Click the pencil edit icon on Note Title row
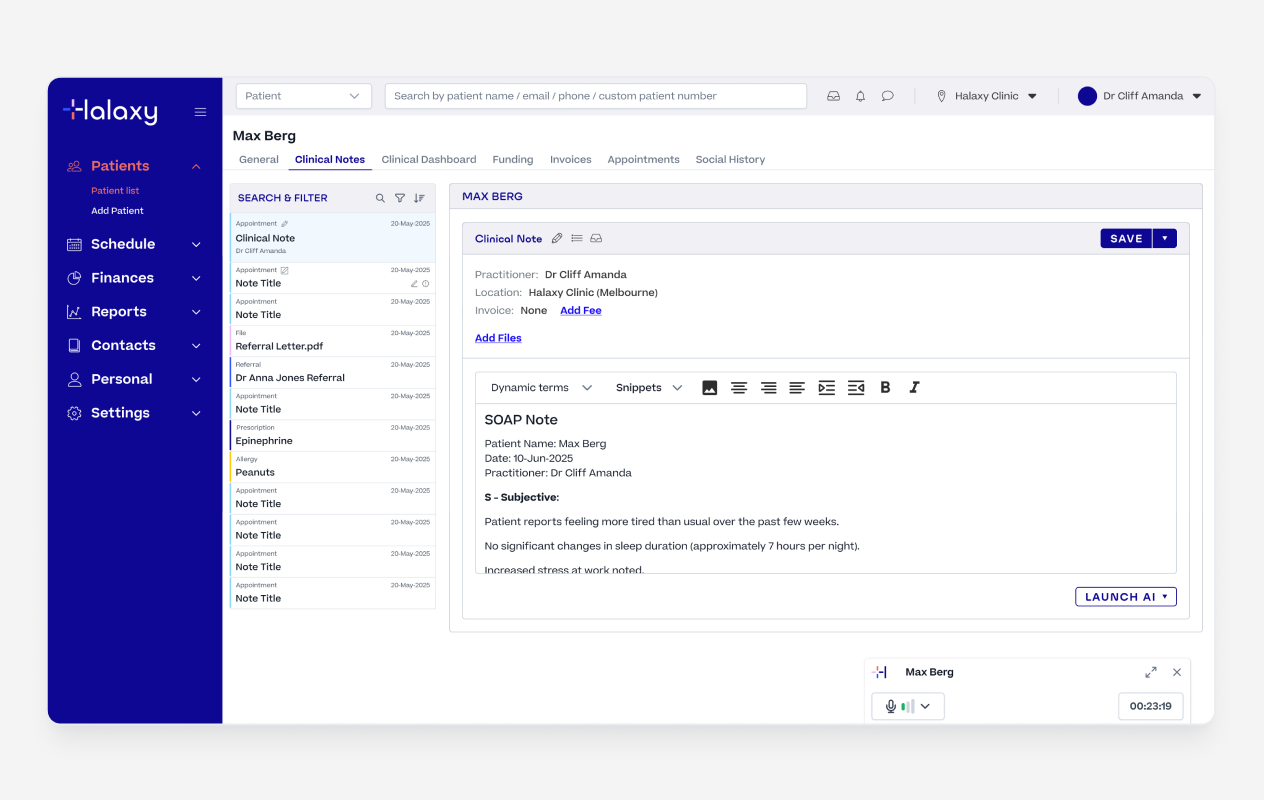Image resolution: width=1264 pixels, height=800 pixels. (x=415, y=284)
